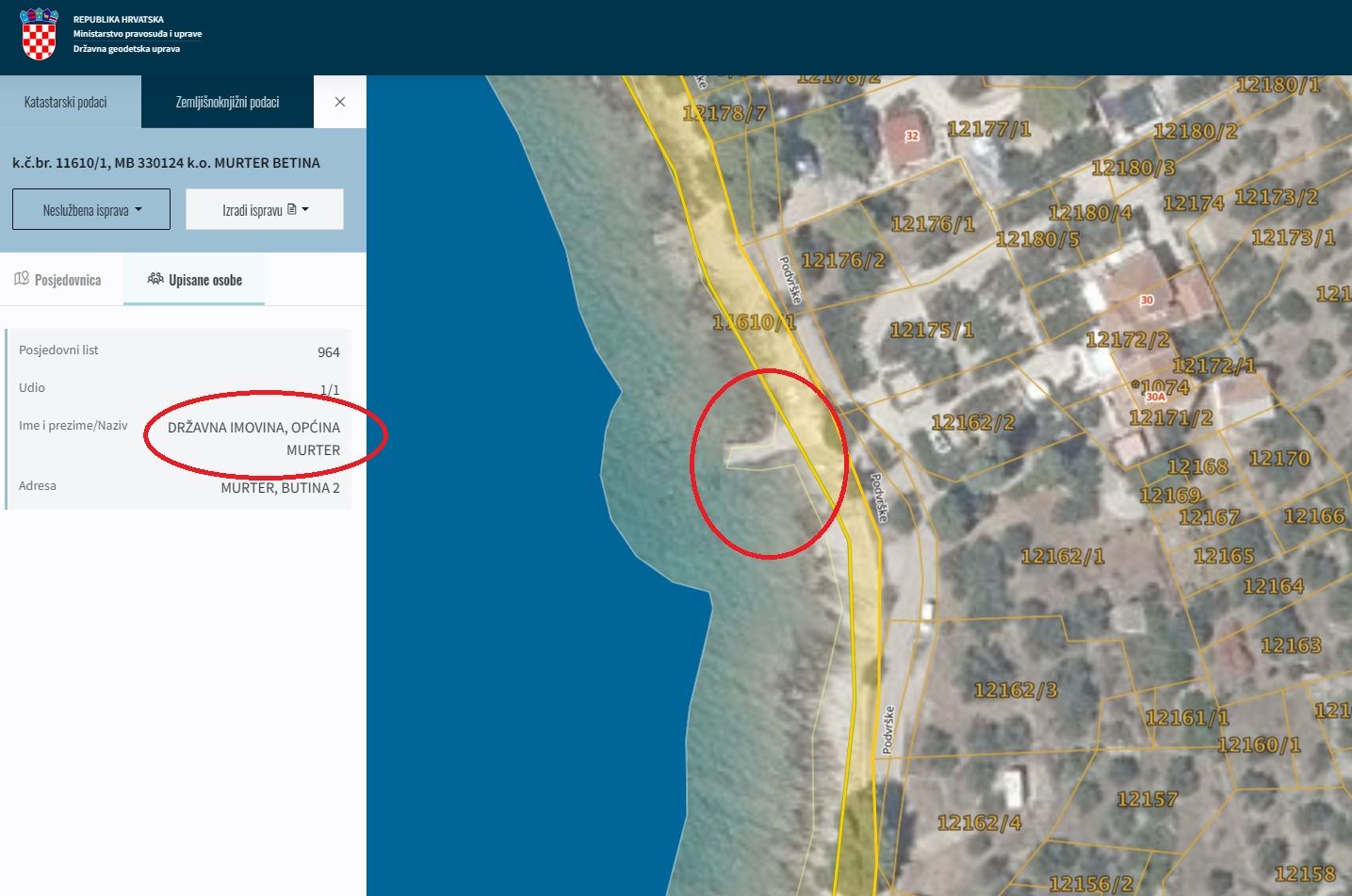Select the Upisane osobe tab
Image resolution: width=1352 pixels, height=896 pixels.
coord(195,280)
